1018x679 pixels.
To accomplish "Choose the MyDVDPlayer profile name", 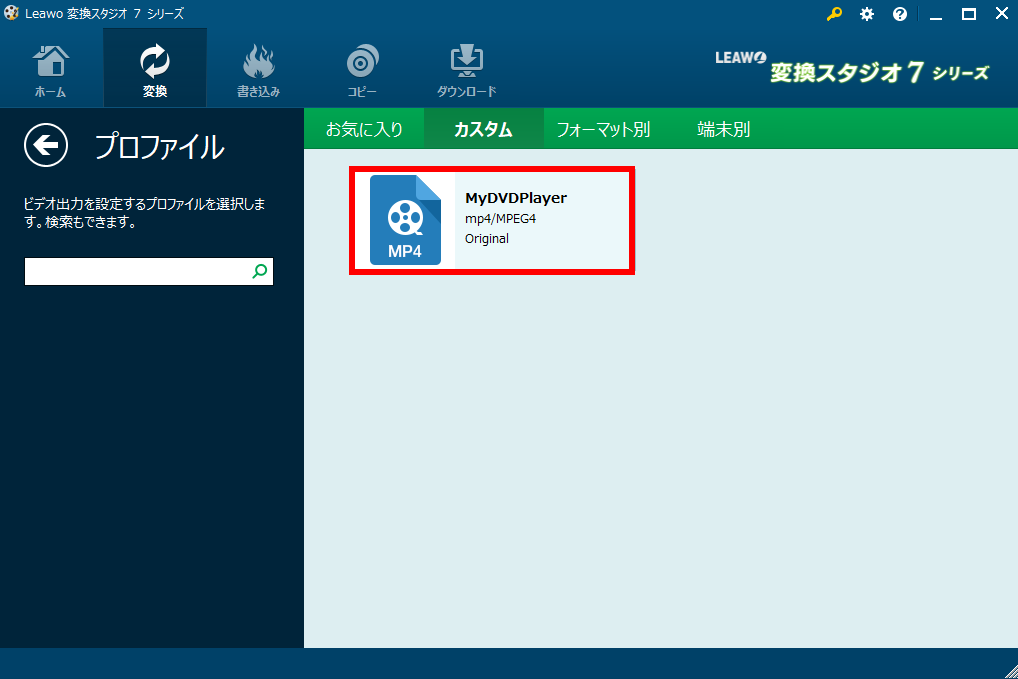I will tap(516, 198).
